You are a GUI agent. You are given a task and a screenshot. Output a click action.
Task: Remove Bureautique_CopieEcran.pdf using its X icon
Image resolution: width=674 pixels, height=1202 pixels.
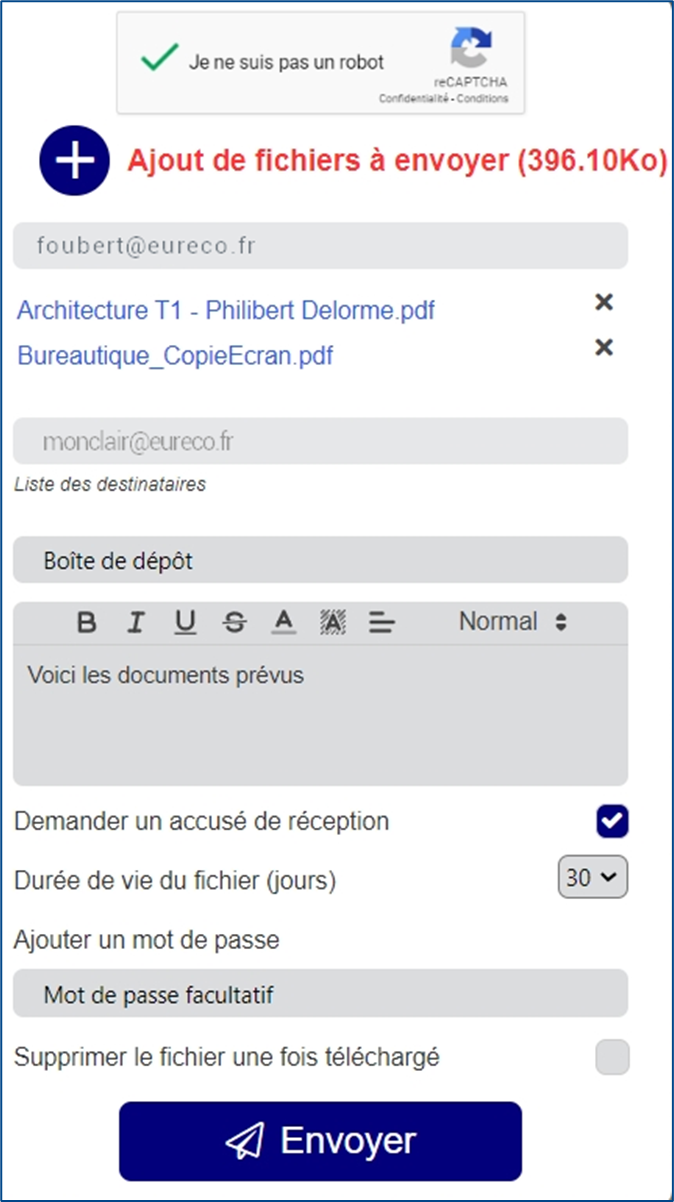coord(604,347)
